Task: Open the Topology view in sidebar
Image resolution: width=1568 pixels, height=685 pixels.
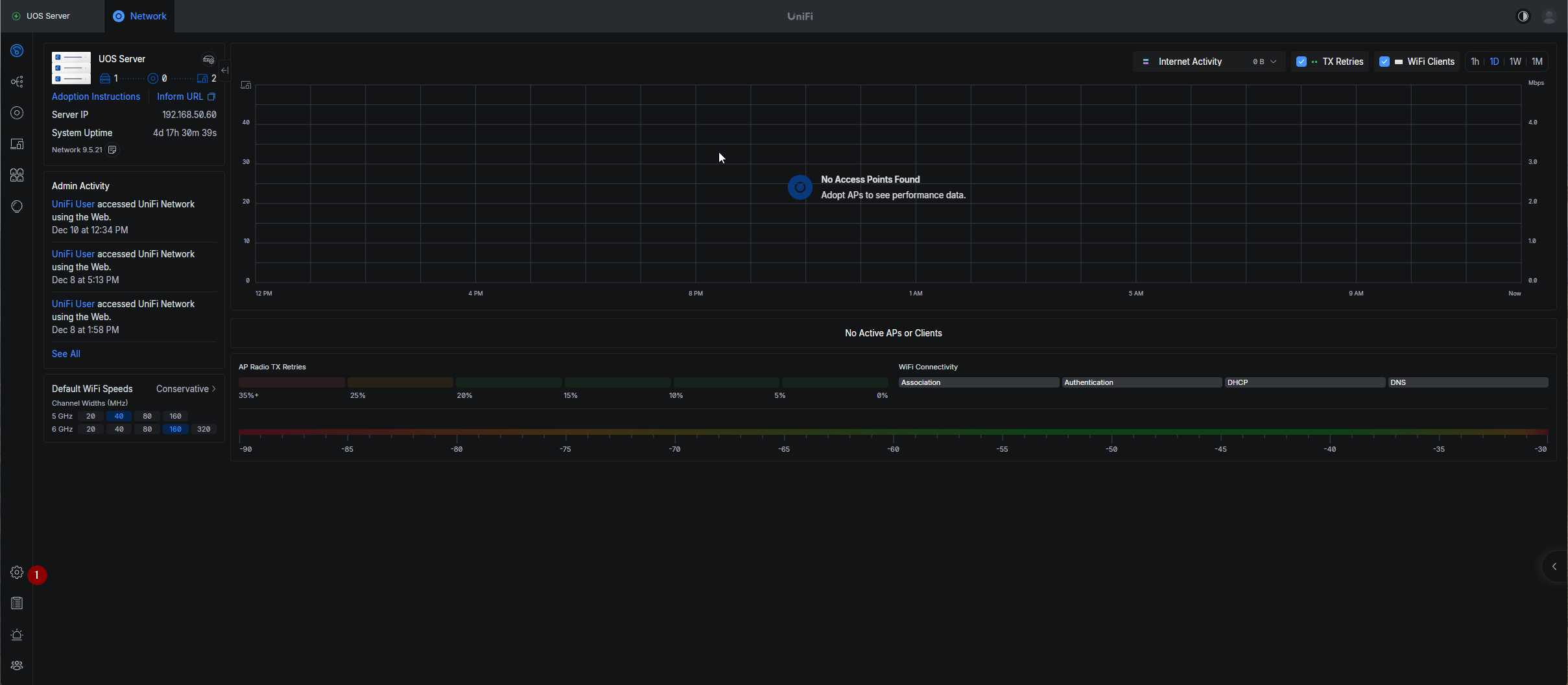Action: click(17, 82)
